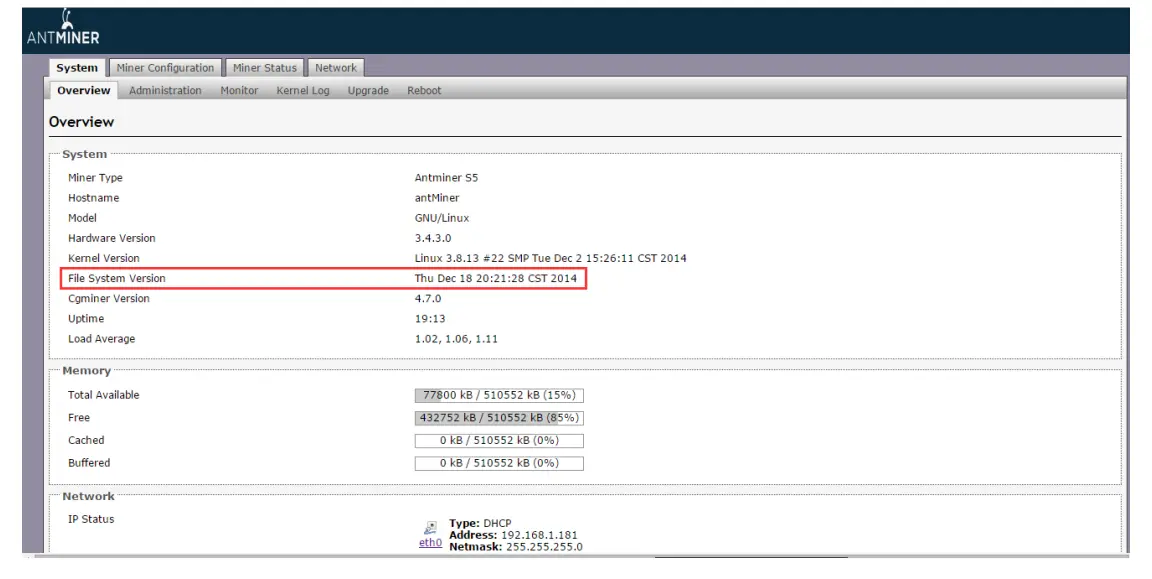This screenshot has width=1152, height=579.
Task: Go to the Monitor page
Action: tap(238, 90)
